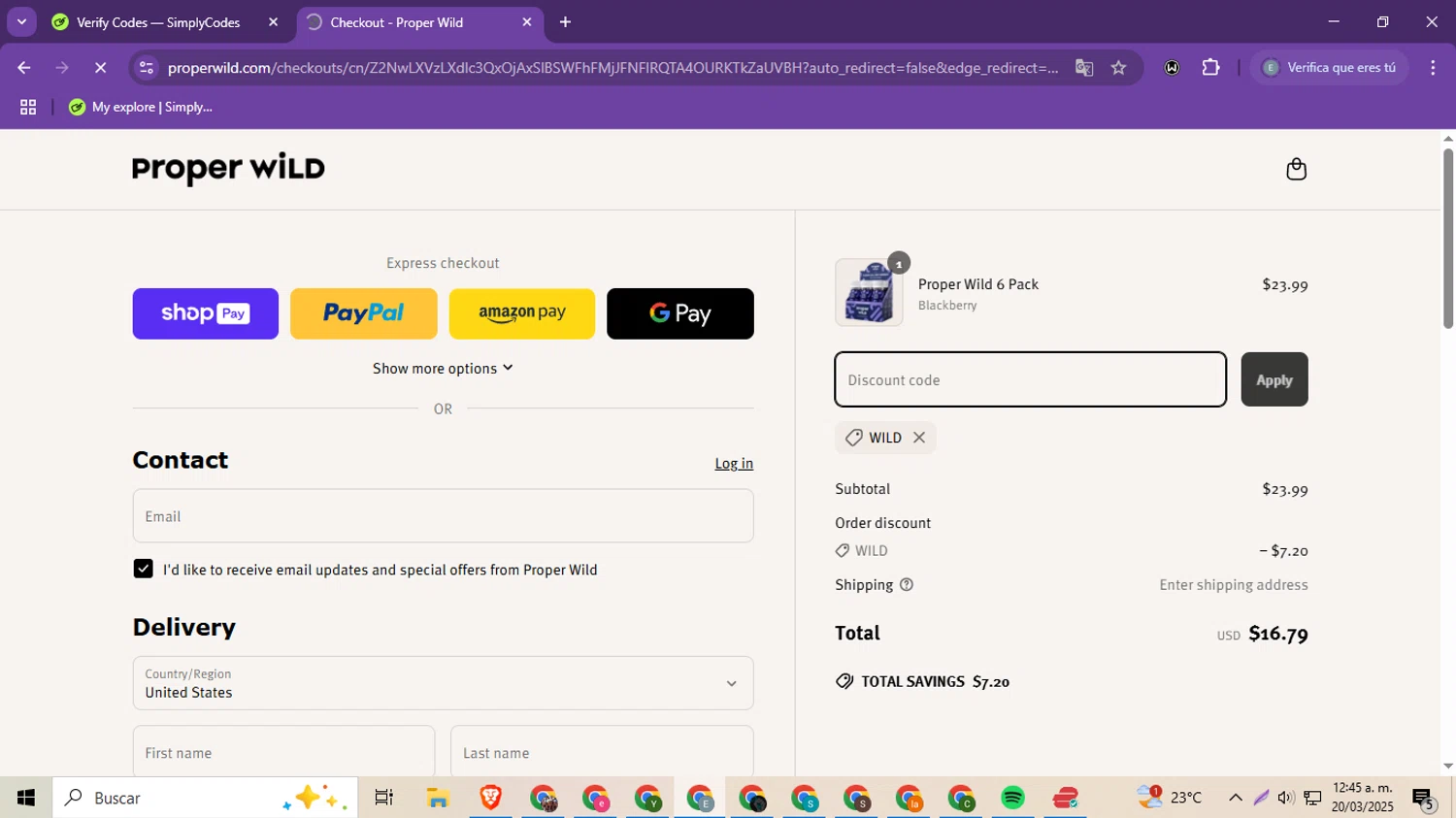
Task: Close the Checkout Proper Wild tab
Action: [x=527, y=21]
